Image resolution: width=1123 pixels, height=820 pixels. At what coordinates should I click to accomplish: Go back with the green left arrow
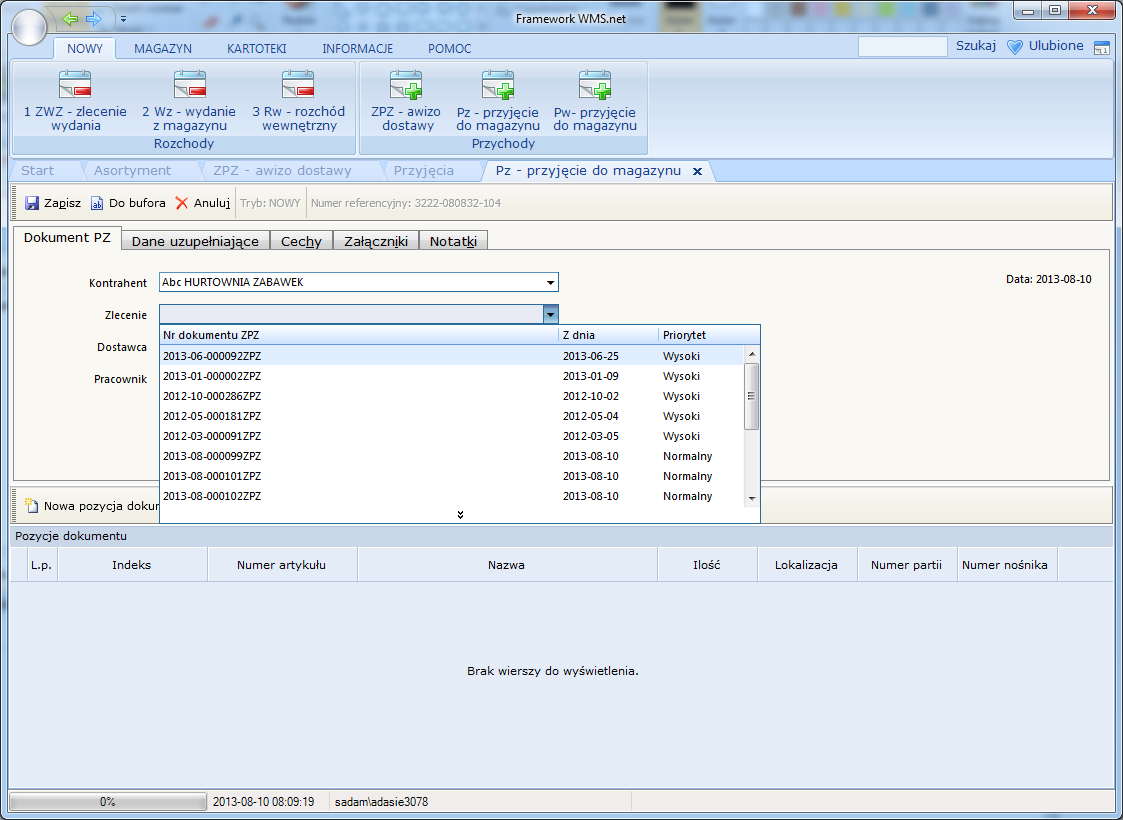coord(70,19)
